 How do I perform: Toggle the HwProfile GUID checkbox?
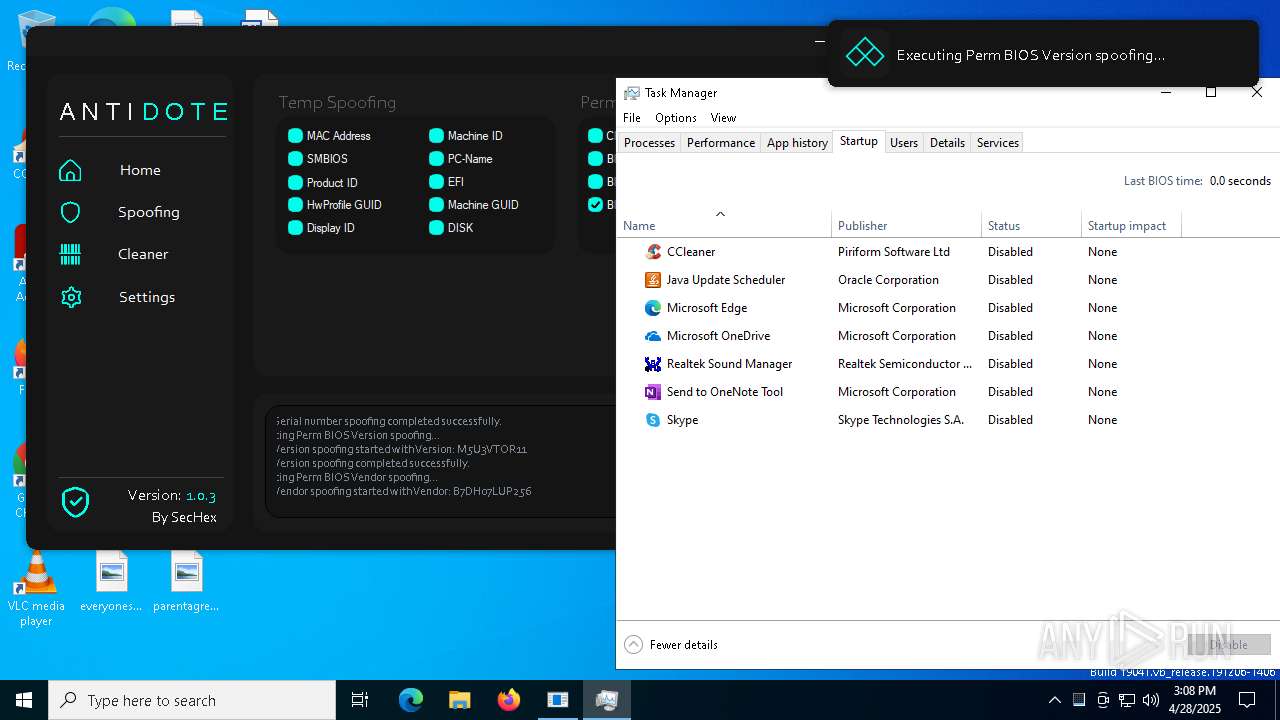click(295, 205)
